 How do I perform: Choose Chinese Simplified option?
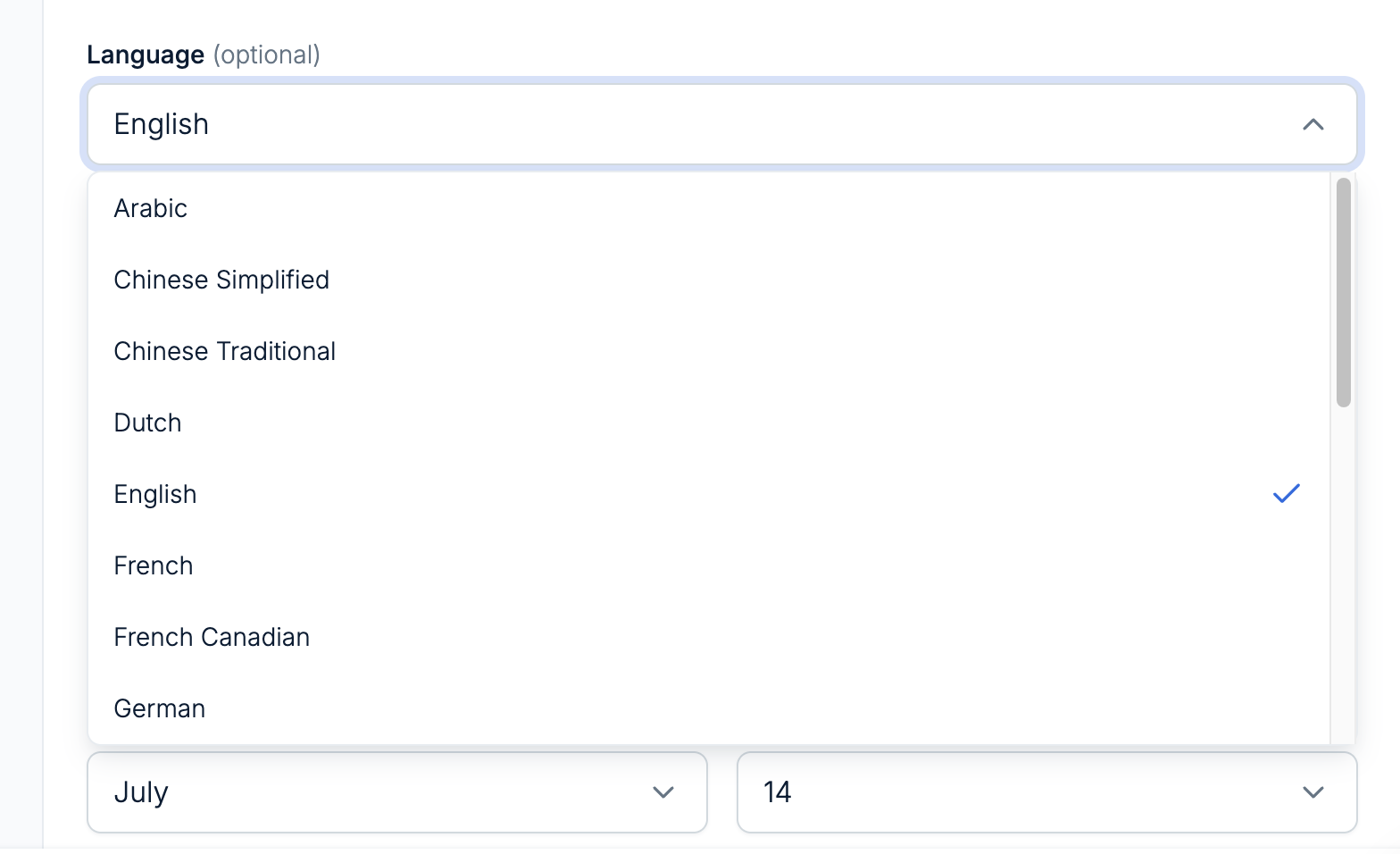[x=709, y=280]
